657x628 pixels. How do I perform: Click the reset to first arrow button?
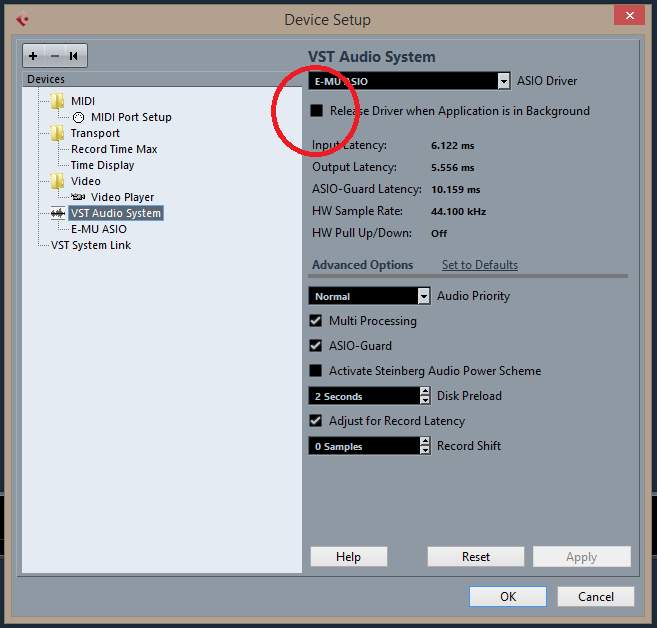coord(74,56)
